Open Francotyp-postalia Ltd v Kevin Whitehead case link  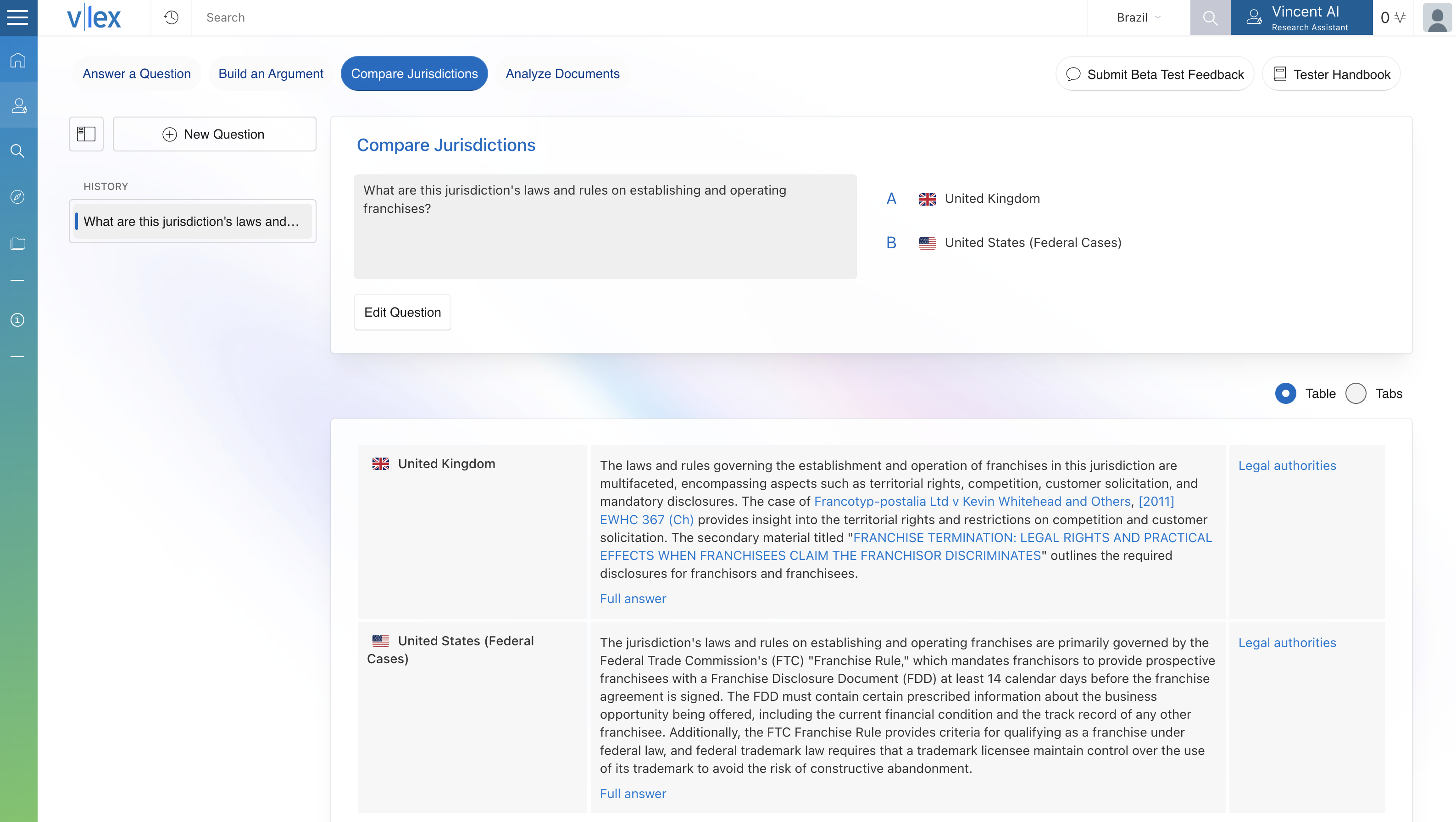tap(972, 502)
